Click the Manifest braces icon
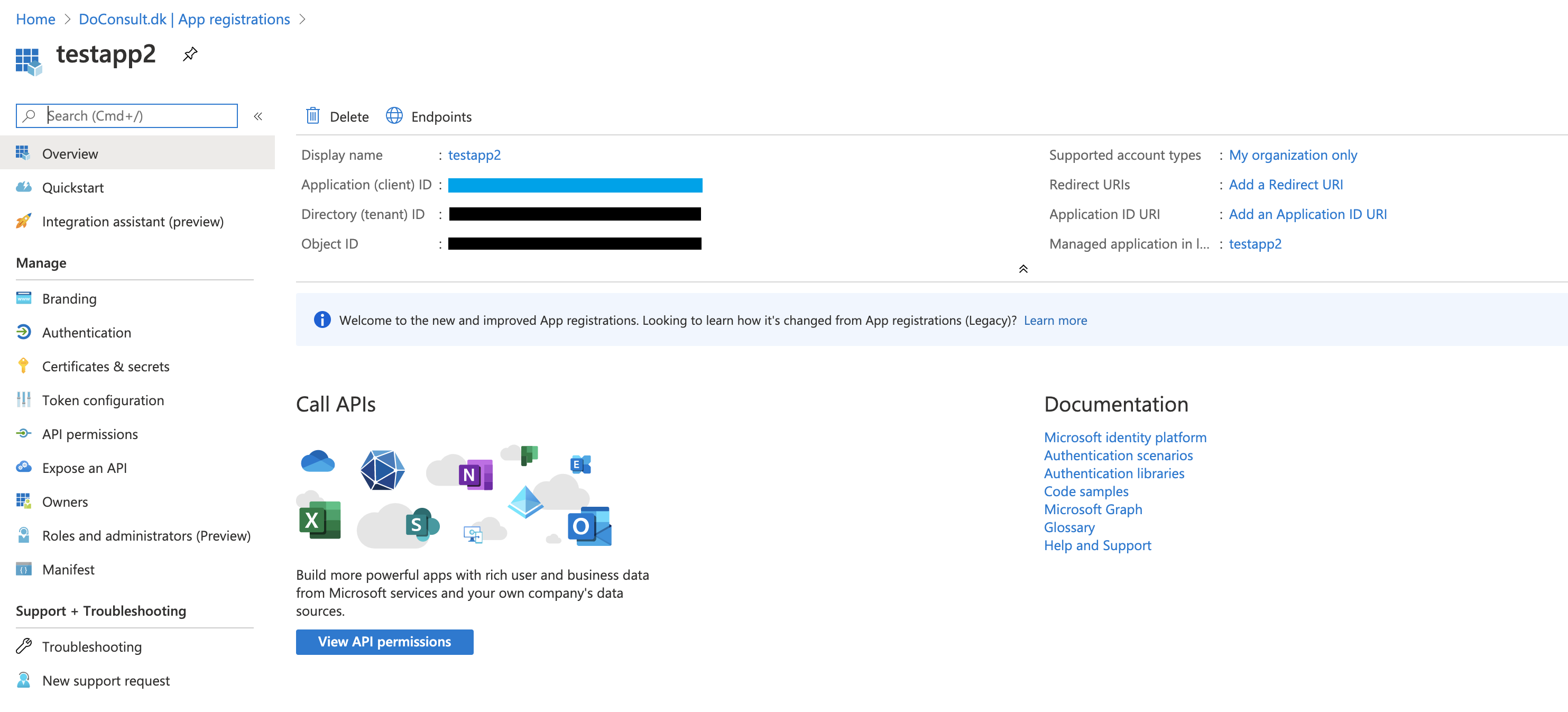The image size is (1568, 712). 24,569
